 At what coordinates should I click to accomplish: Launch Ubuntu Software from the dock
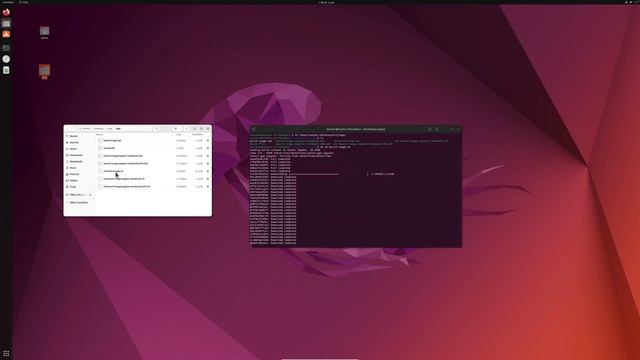pos(6,34)
